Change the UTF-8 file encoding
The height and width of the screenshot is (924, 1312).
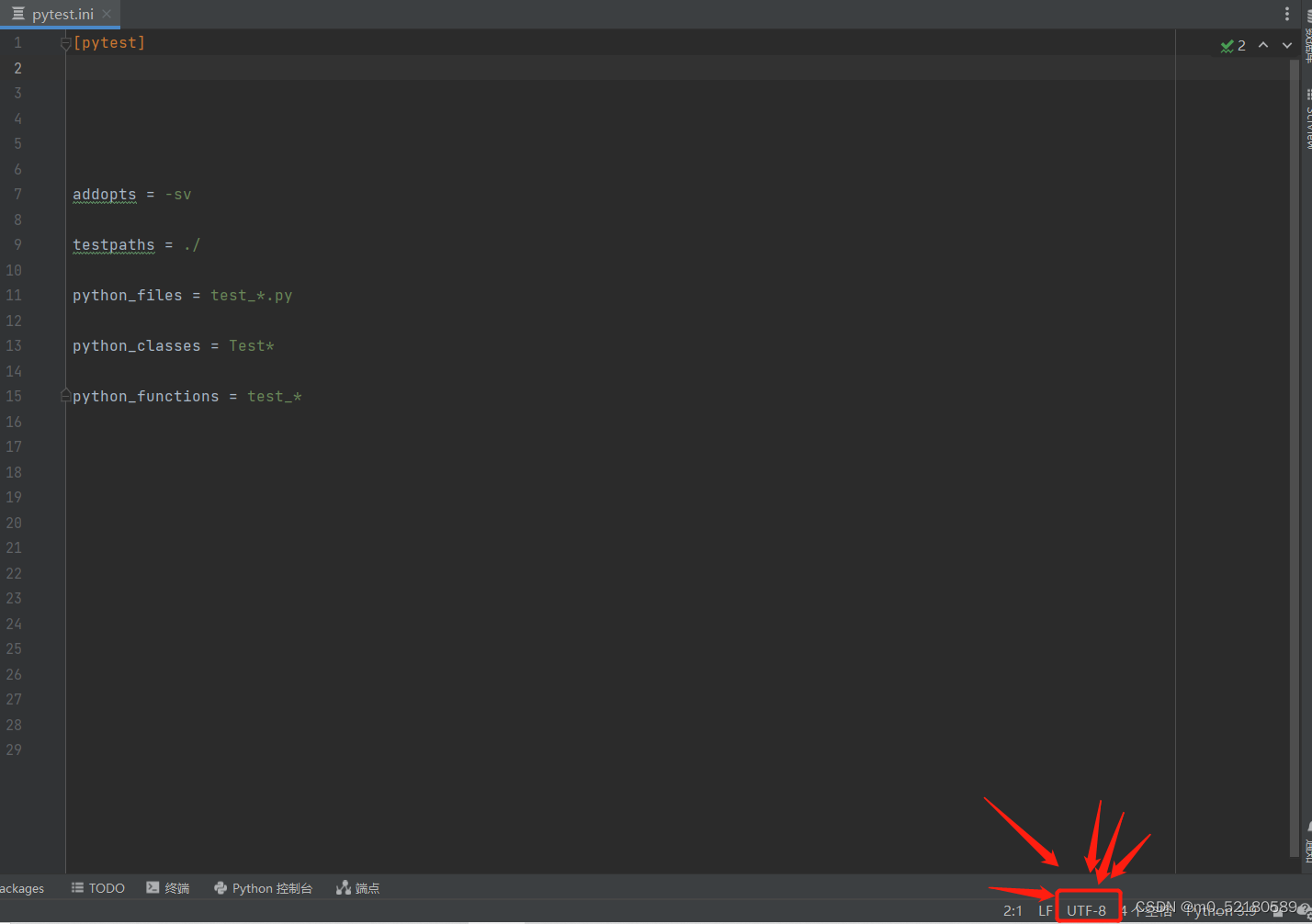1087,911
